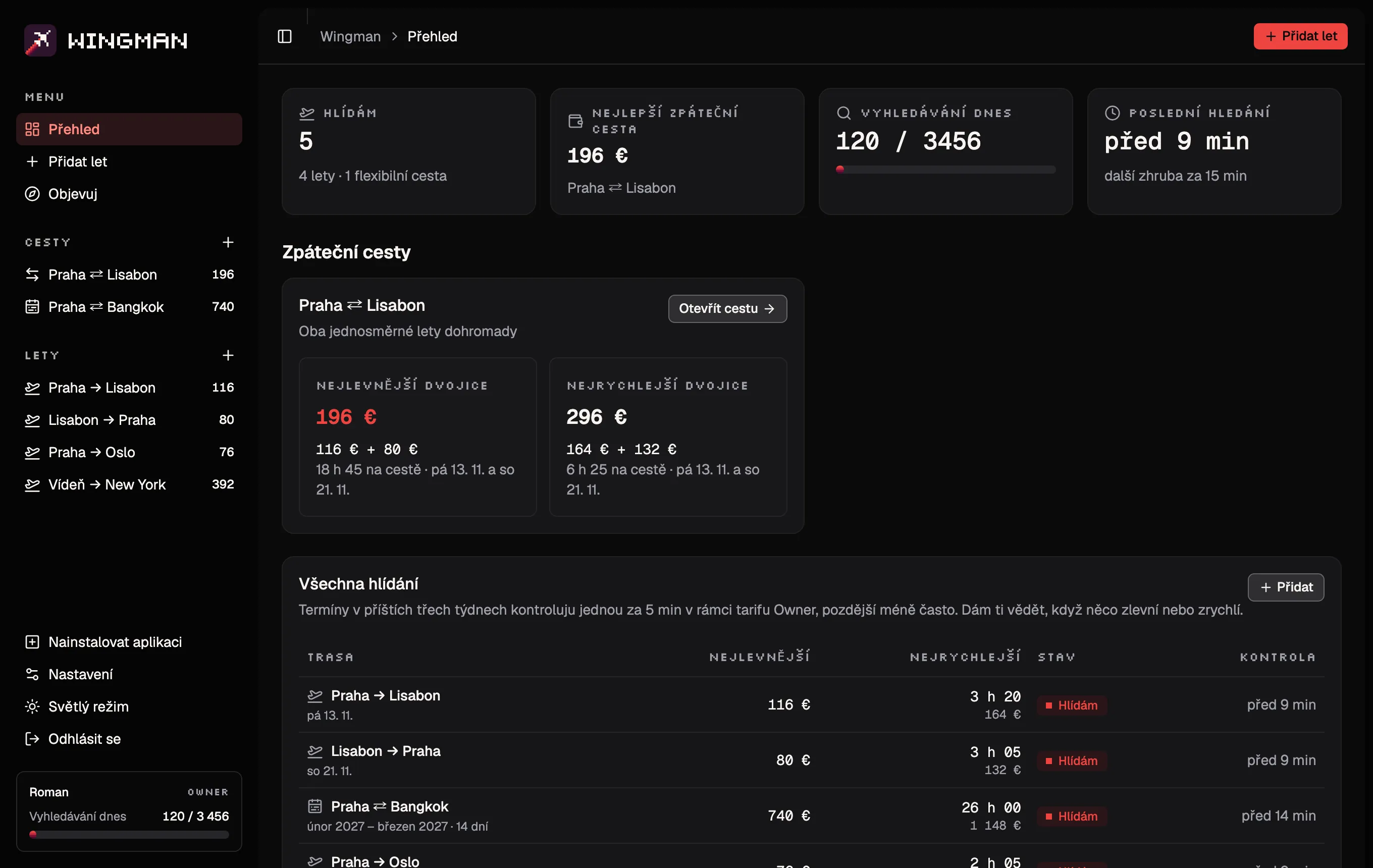Click the Wingman logo icon
This screenshot has width=1373, height=868.
point(40,40)
